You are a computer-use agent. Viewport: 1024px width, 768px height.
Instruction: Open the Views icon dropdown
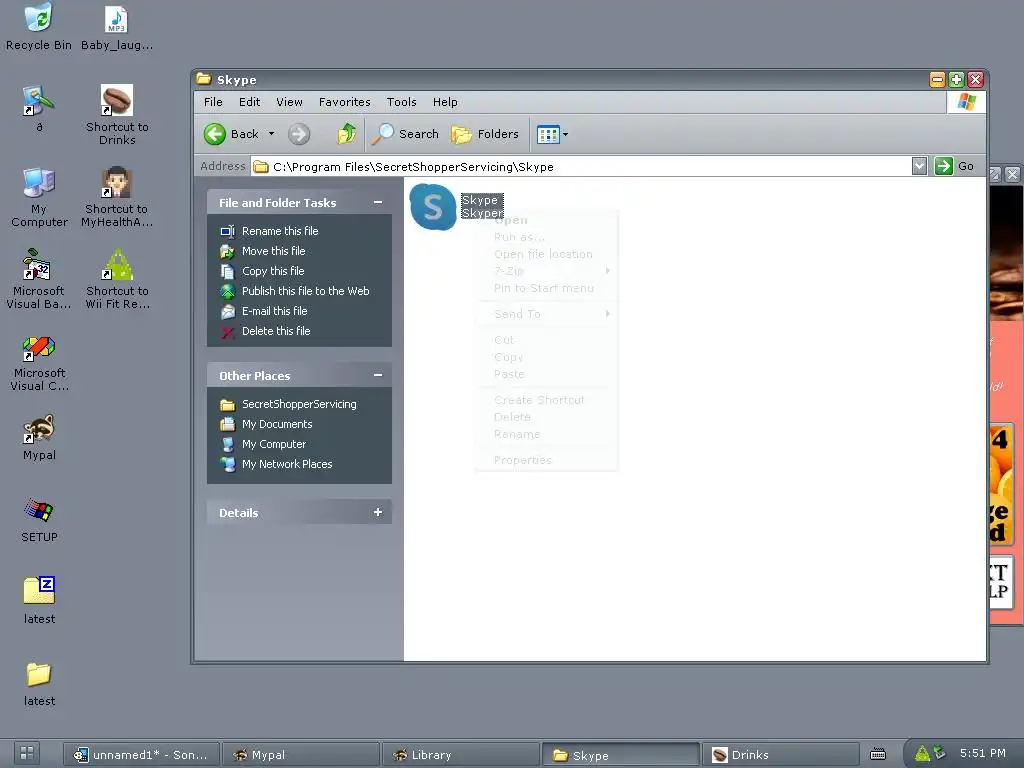[552, 135]
